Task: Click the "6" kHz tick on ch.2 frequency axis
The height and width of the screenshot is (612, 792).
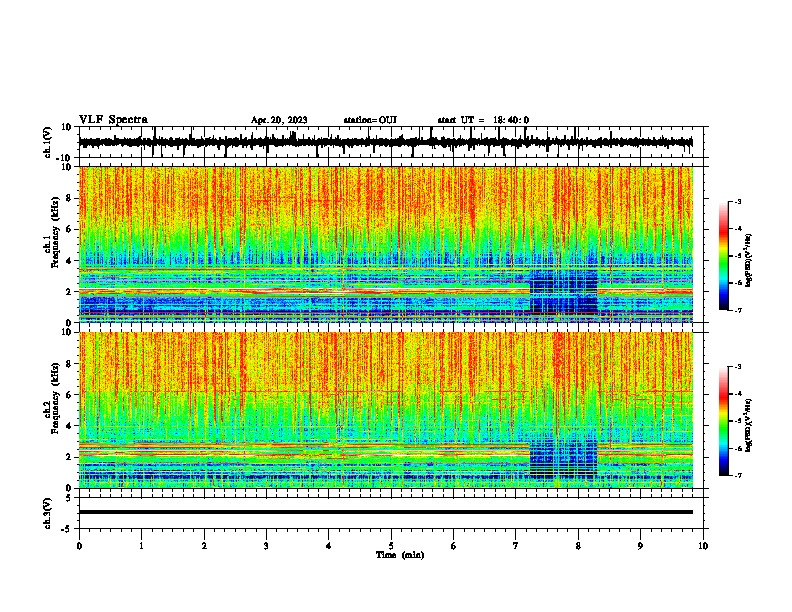Action: (69, 394)
